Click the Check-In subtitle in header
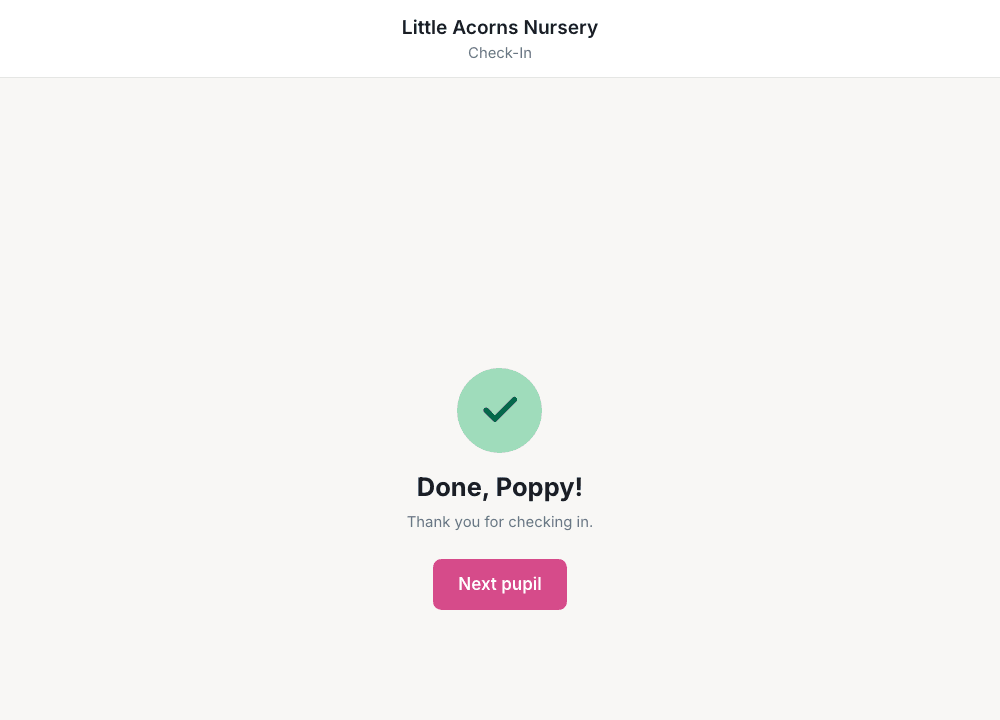This screenshot has height=720, width=1000. 499,53
